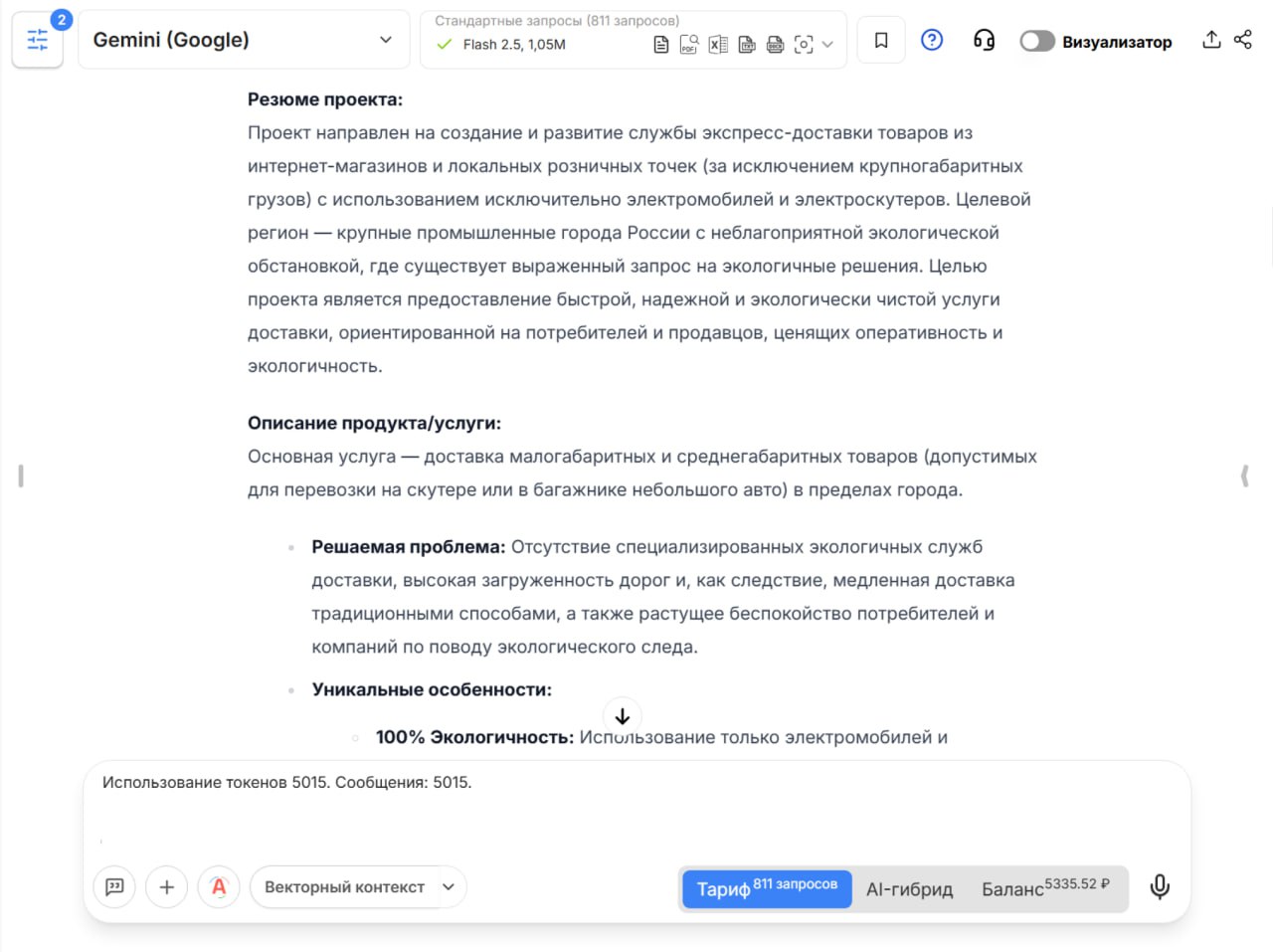
Task: Share the conversation via share icon
Action: coord(1241,39)
